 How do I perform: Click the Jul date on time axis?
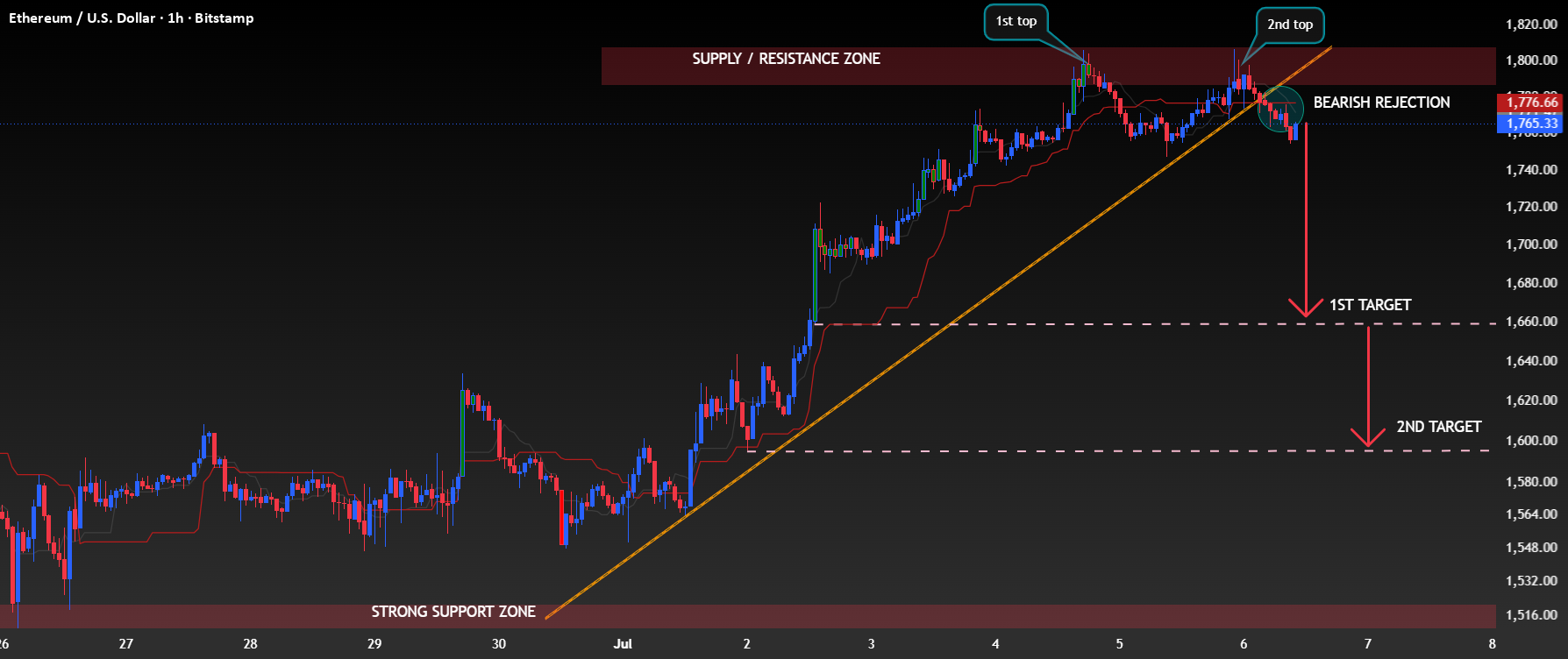point(623,644)
